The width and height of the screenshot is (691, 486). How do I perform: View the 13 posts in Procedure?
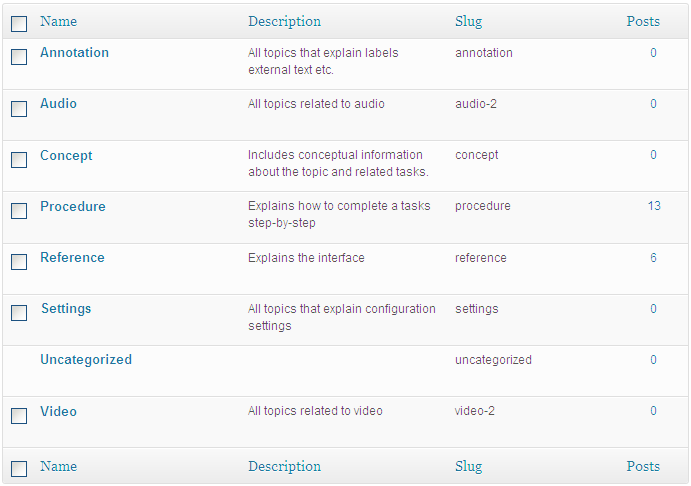(x=654, y=206)
